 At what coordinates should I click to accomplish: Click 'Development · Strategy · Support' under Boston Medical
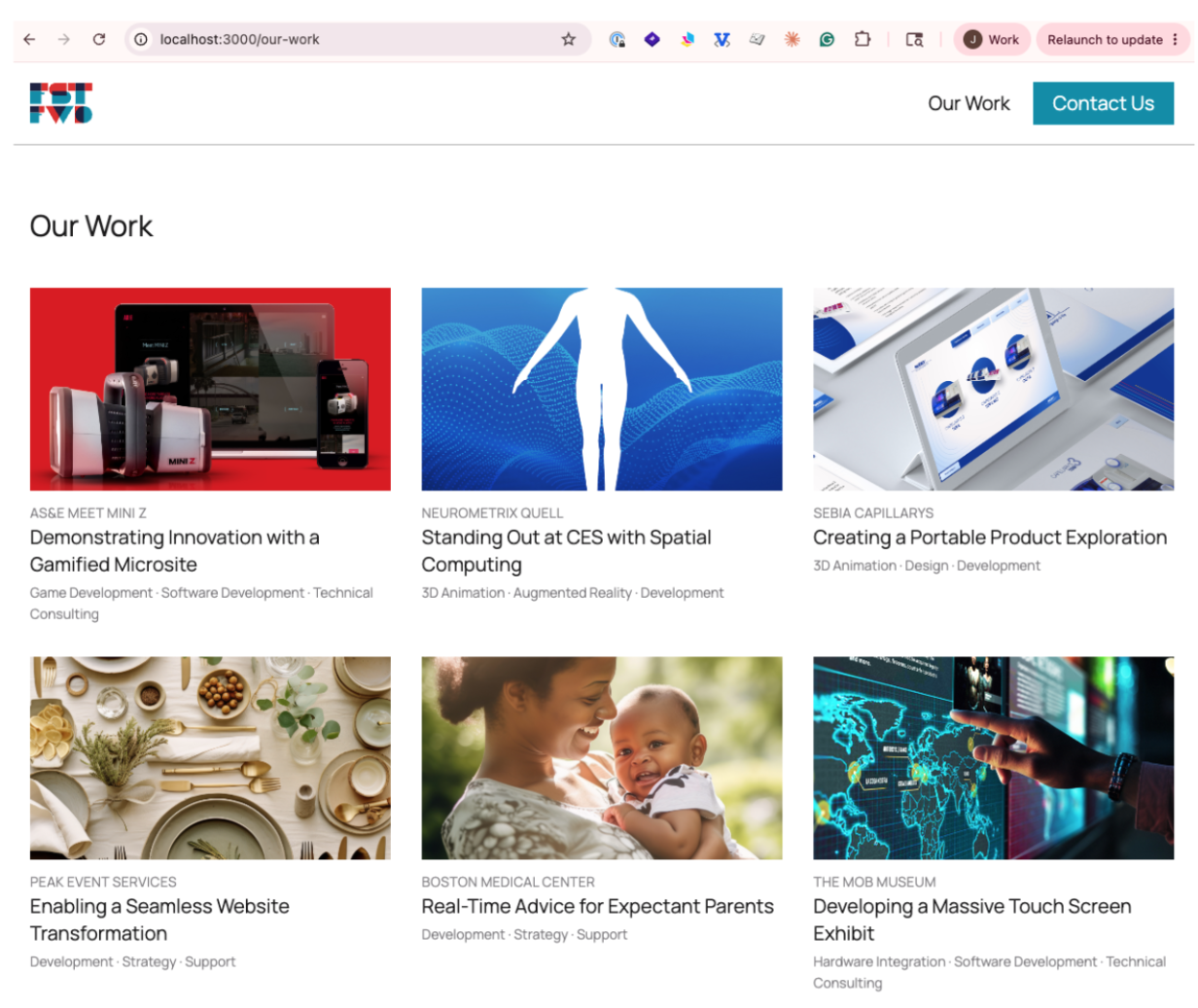pyautogui.click(x=525, y=935)
